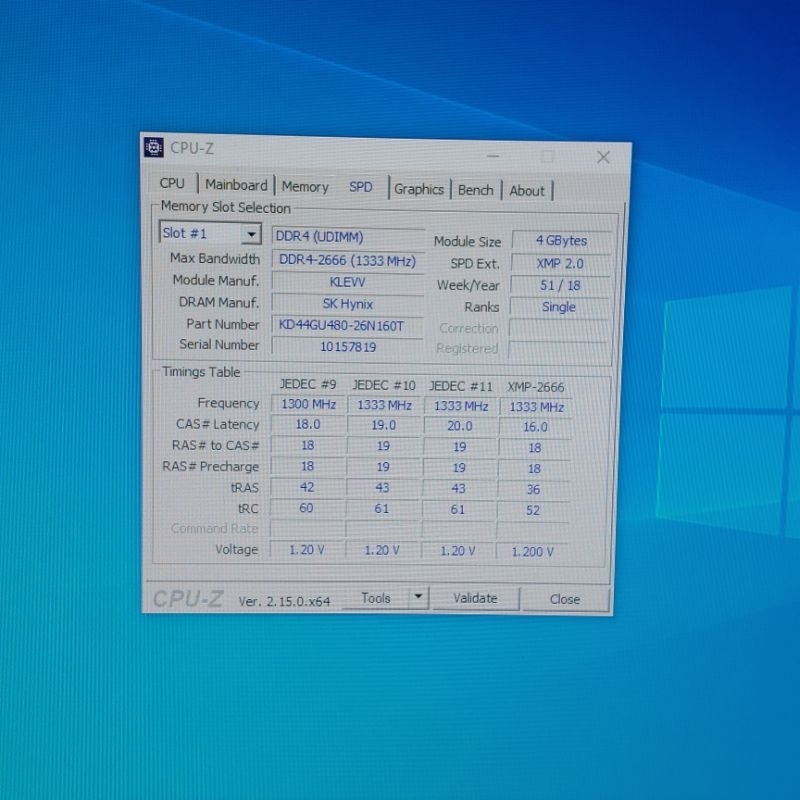Click the Ranks value Single

pyautogui.click(x=559, y=307)
